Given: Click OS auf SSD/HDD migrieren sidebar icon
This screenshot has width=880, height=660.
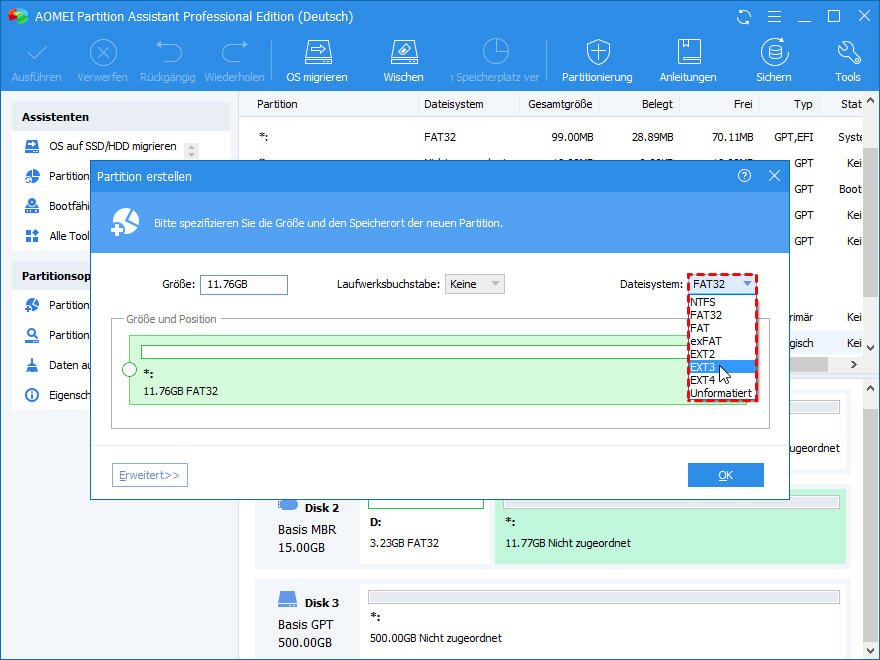Looking at the screenshot, I should click(32, 147).
